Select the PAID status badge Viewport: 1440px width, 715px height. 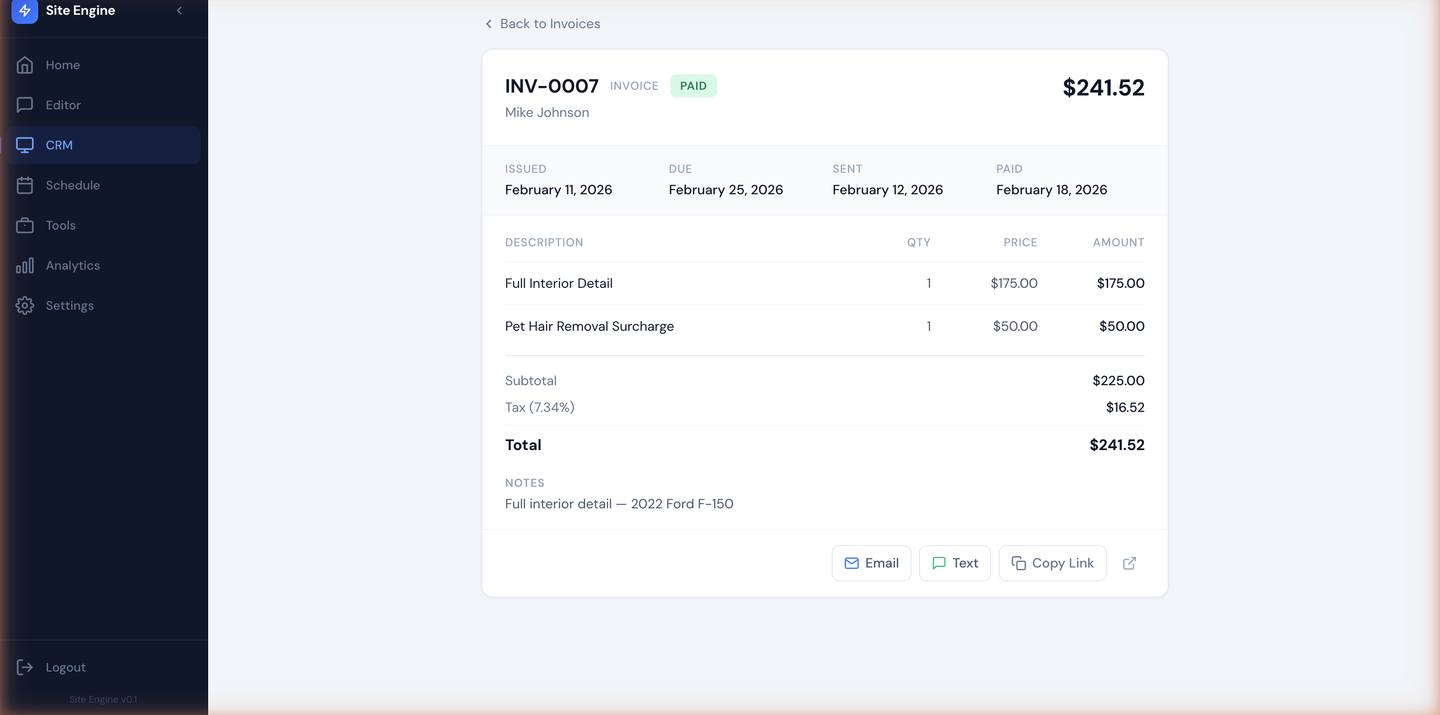693,85
